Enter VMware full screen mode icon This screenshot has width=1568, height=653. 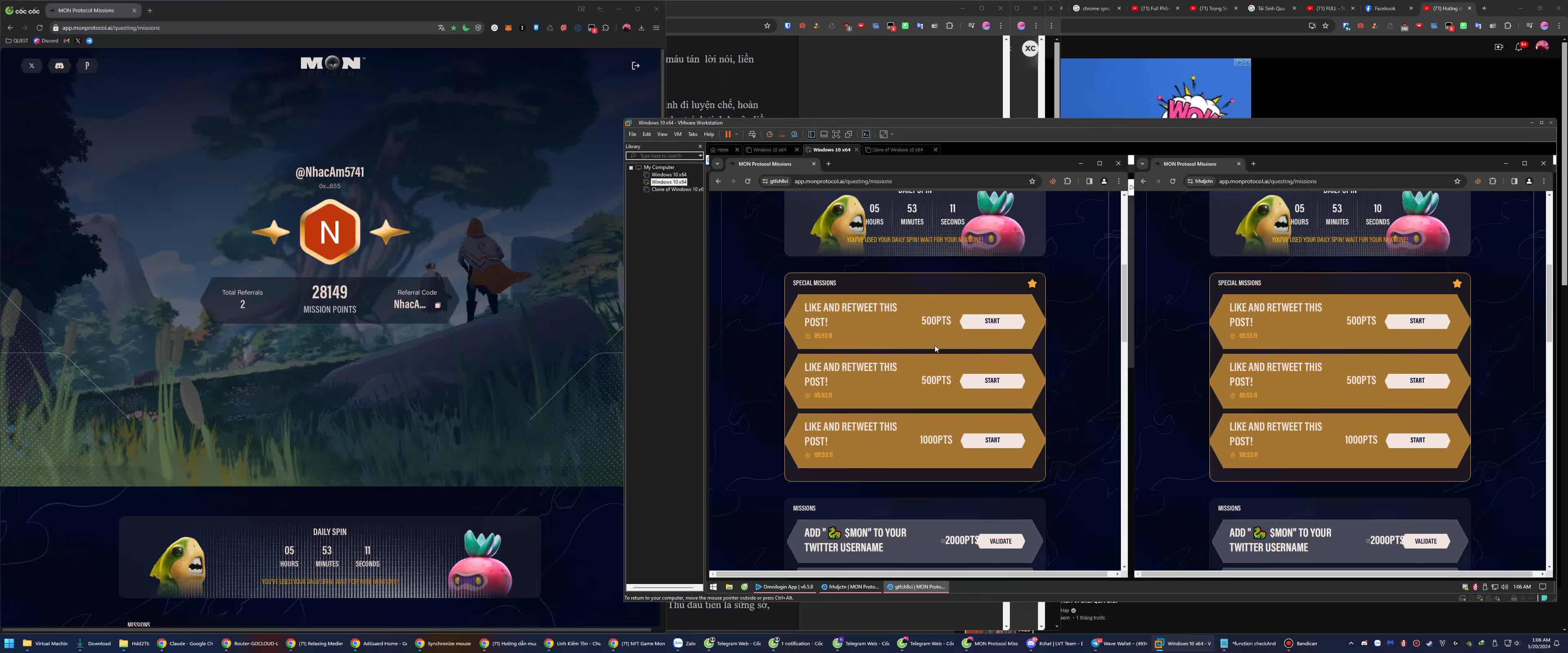(836, 135)
